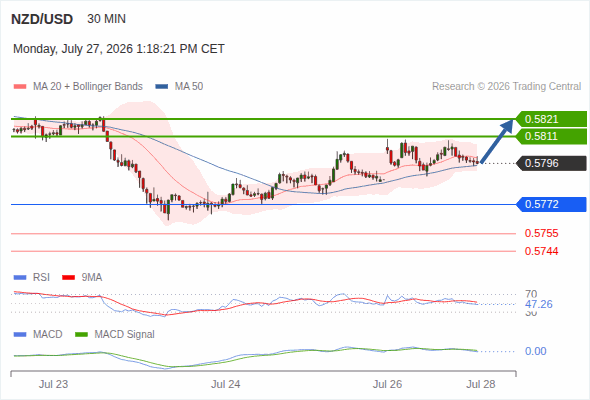Click the 30 MIN timeframe label
Screen dimensions: 590x400
106,19
